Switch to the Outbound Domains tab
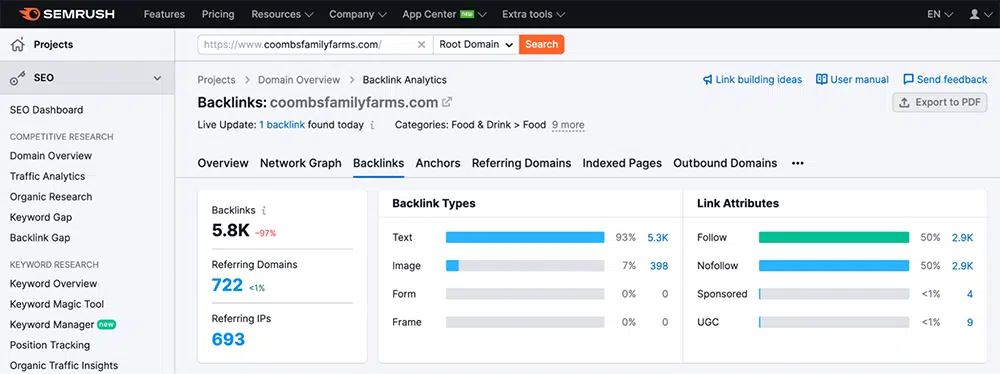1000x374 pixels. (x=725, y=163)
